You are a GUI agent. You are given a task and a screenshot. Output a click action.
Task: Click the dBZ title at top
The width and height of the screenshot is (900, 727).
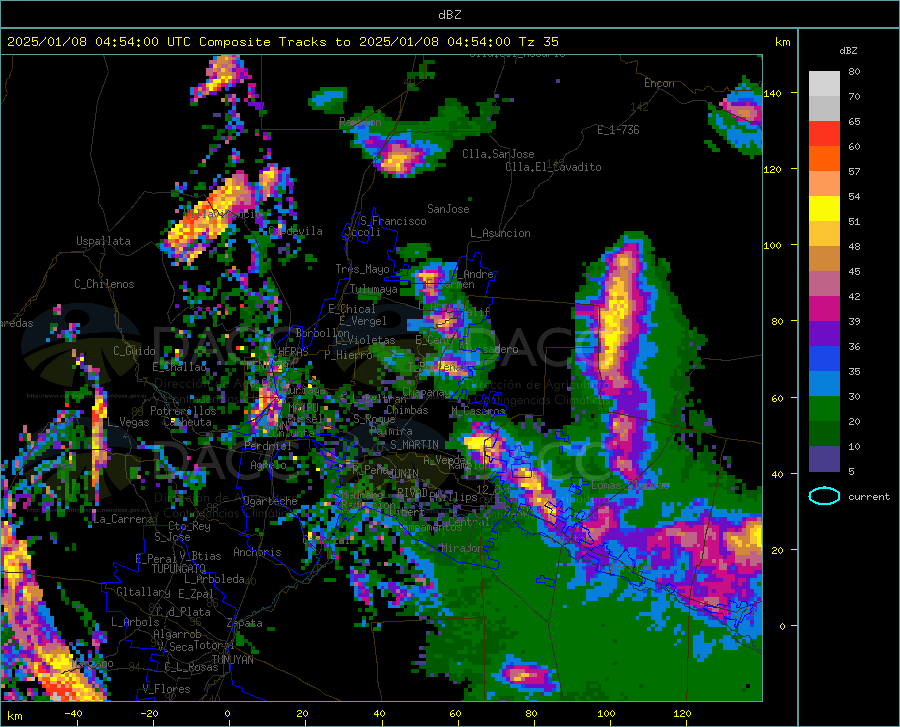pyautogui.click(x=449, y=15)
